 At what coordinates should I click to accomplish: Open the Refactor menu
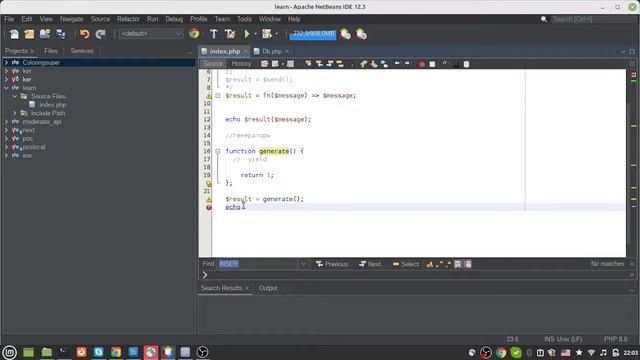(x=129, y=19)
